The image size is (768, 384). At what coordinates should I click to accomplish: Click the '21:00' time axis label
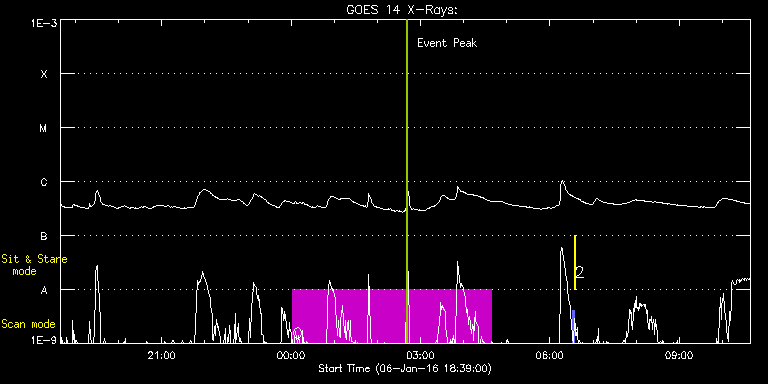tap(162, 356)
